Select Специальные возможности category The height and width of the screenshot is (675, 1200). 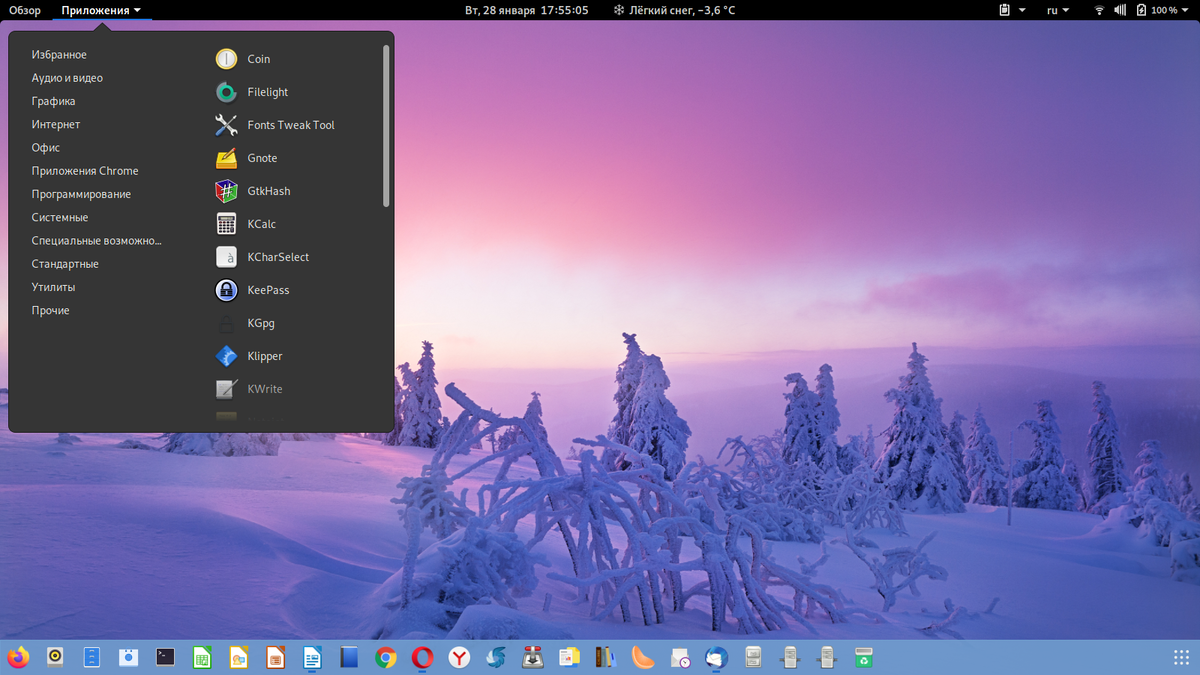(97, 241)
